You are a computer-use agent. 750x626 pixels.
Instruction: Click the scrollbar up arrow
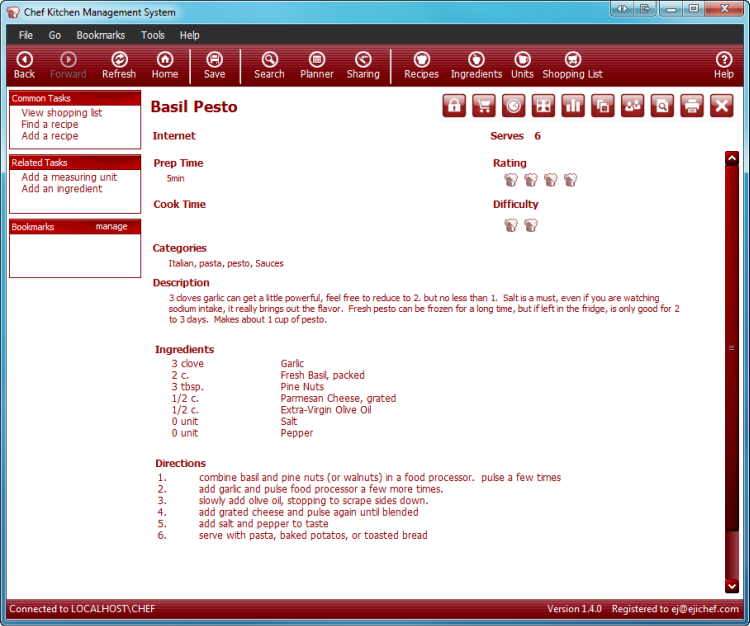click(x=731, y=158)
